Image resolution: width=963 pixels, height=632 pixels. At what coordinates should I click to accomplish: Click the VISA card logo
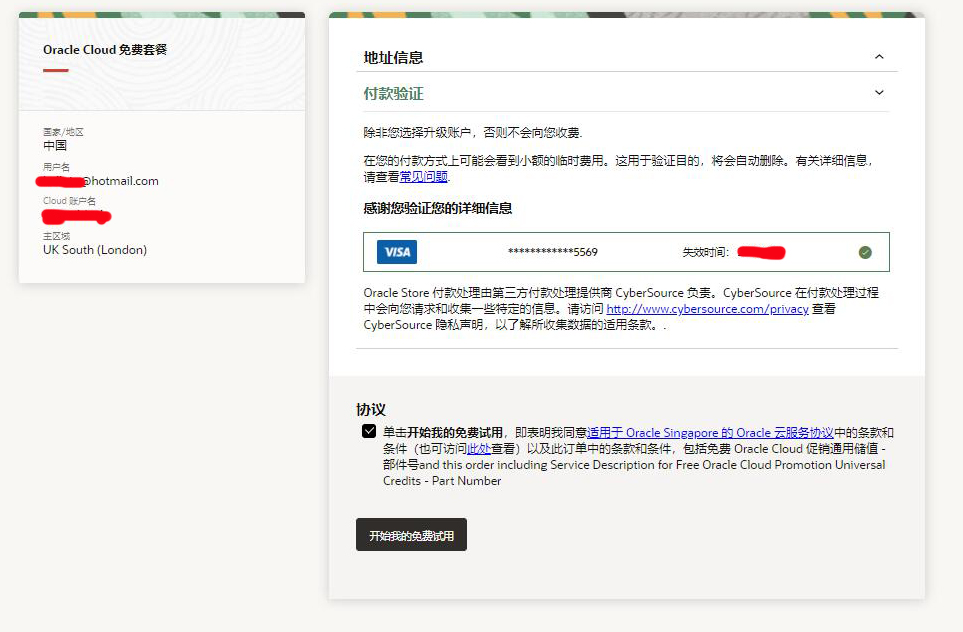tap(397, 252)
